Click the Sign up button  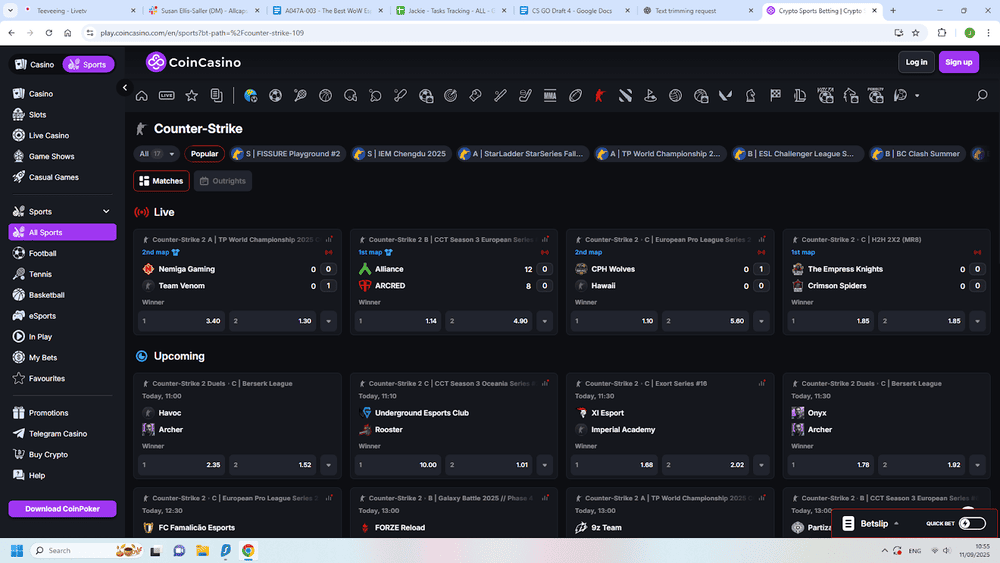point(959,62)
